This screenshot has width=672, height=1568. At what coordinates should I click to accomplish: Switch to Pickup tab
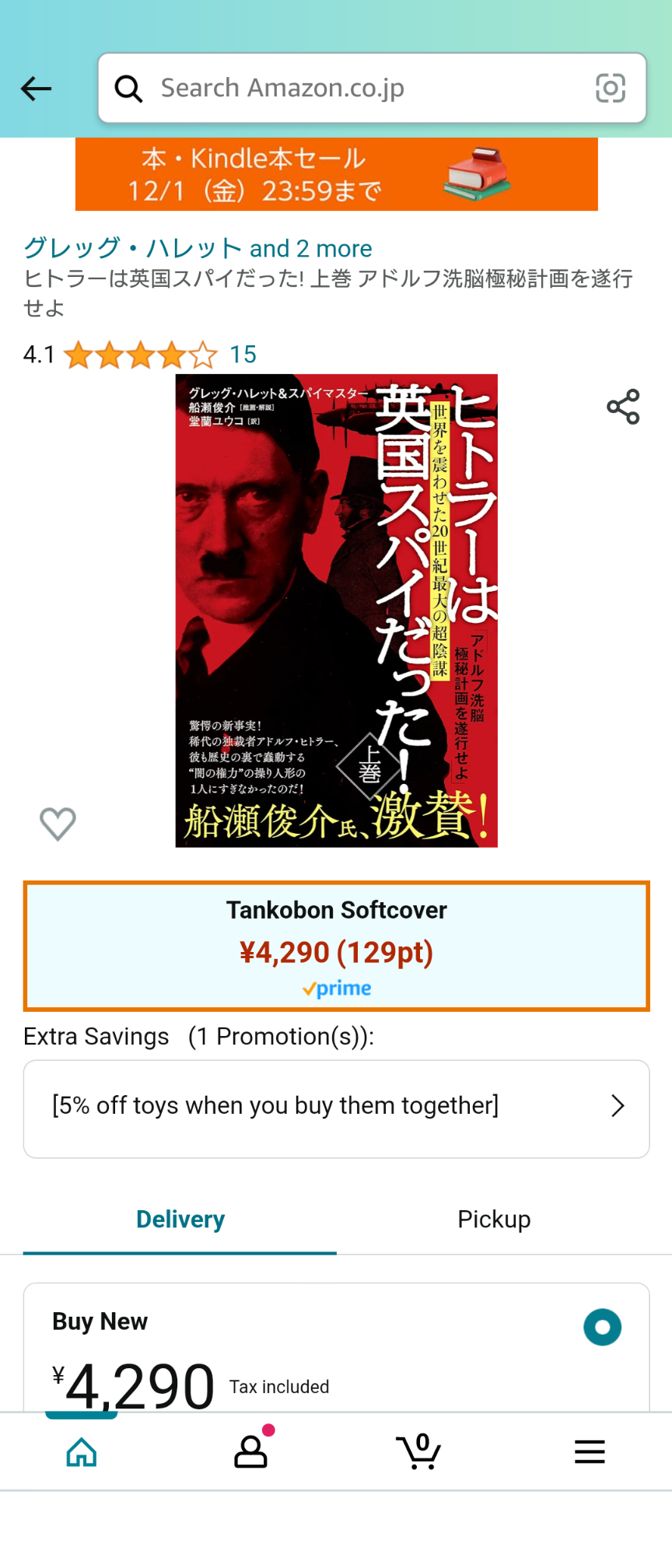click(x=494, y=1219)
